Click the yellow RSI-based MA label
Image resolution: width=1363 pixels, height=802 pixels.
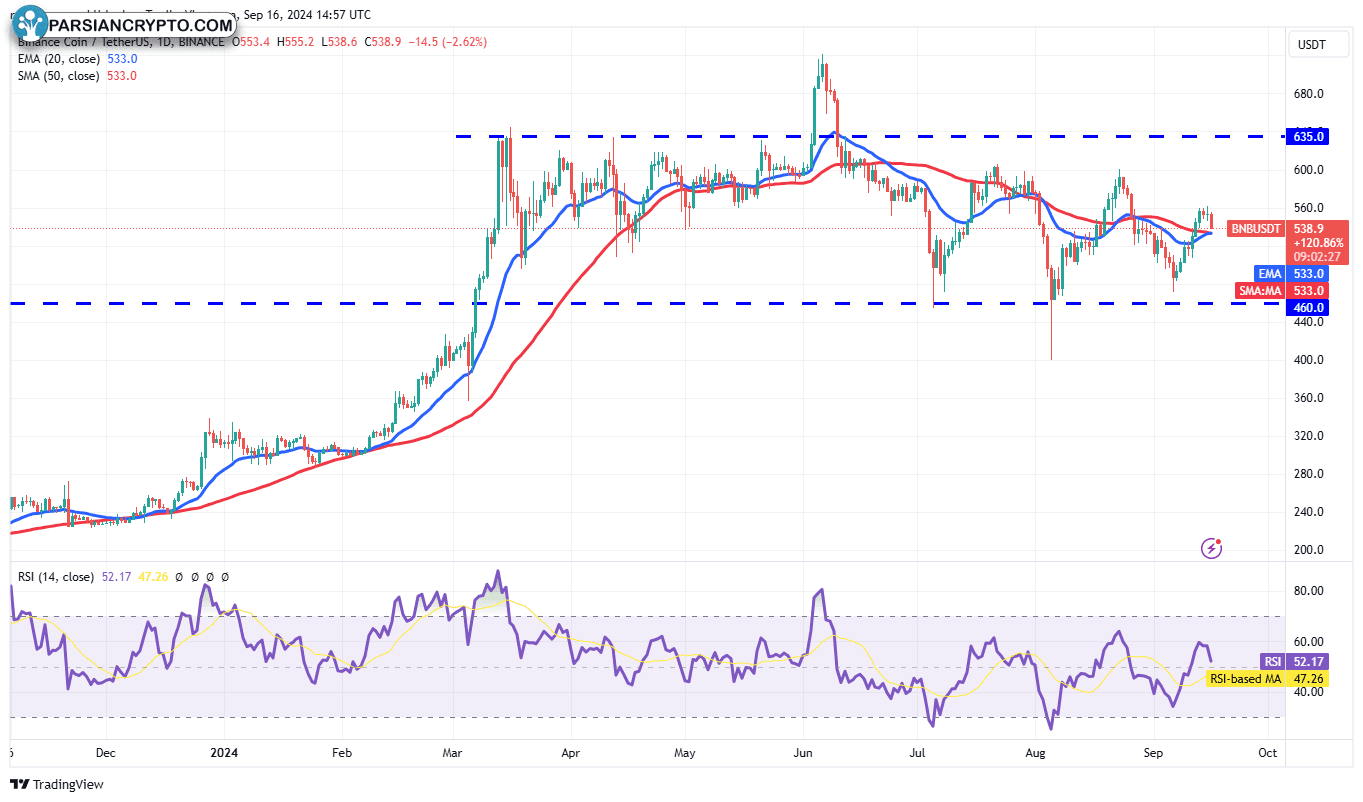click(x=1245, y=678)
